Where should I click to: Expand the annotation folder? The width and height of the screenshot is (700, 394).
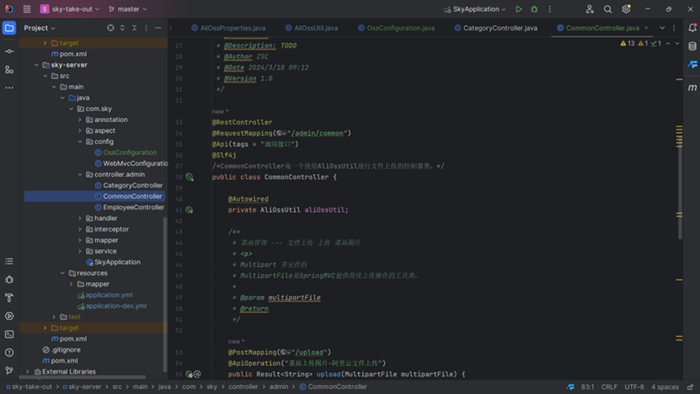point(80,120)
